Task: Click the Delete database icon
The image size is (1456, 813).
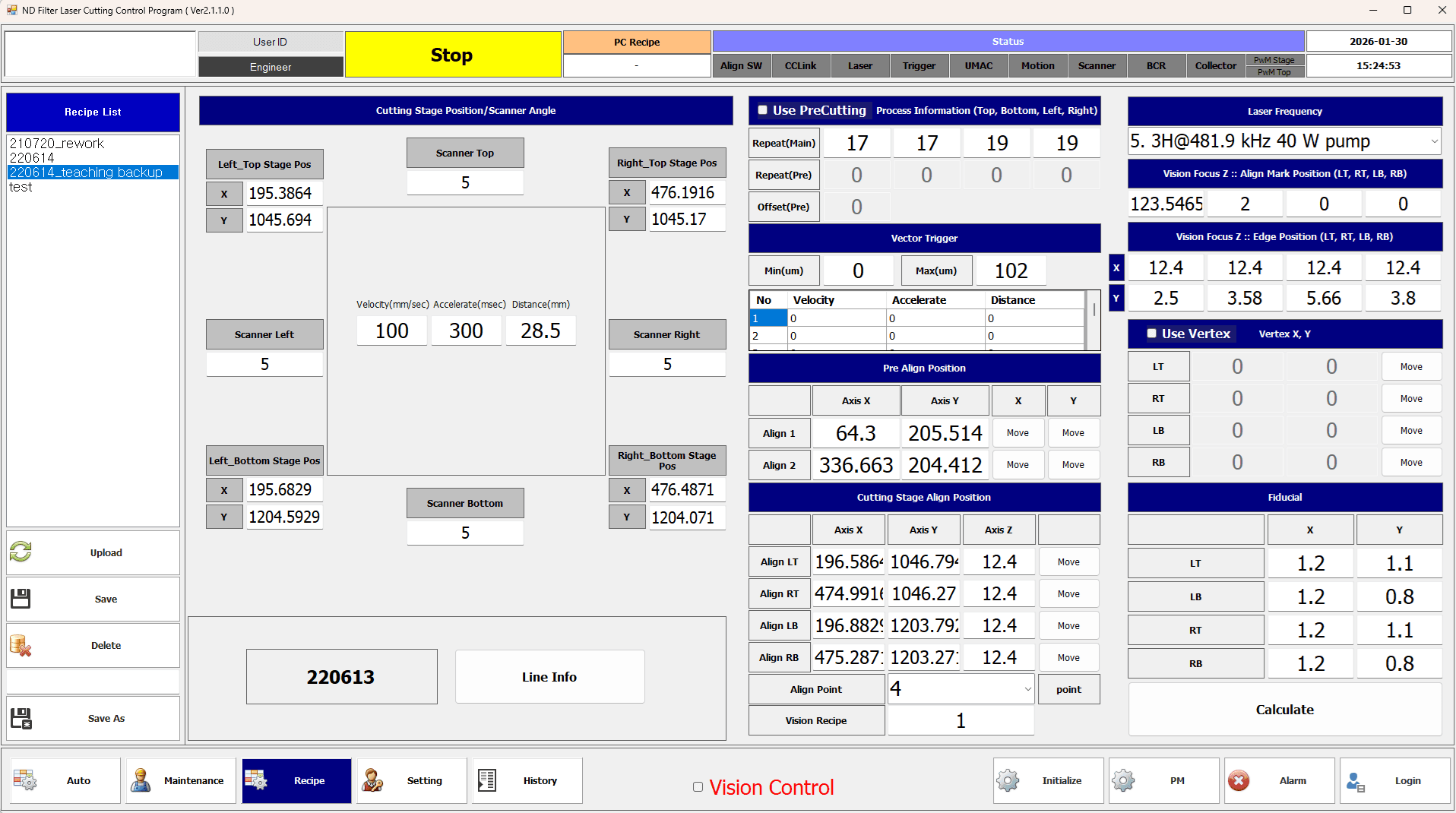Action: (21, 645)
